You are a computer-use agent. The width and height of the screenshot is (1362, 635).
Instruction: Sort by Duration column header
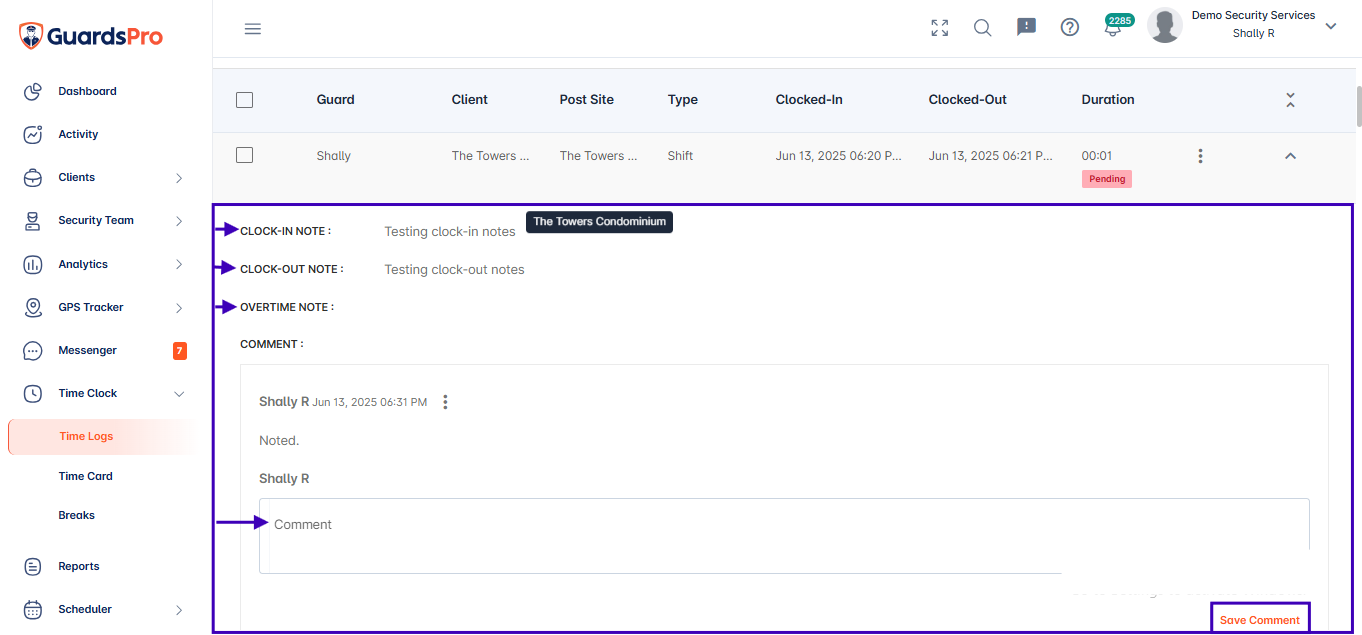1108,100
